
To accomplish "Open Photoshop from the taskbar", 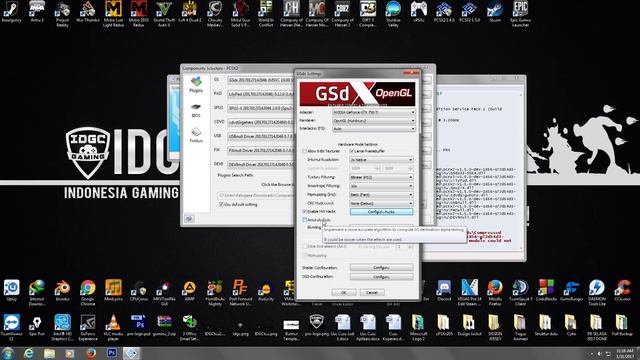I will 112,353.
